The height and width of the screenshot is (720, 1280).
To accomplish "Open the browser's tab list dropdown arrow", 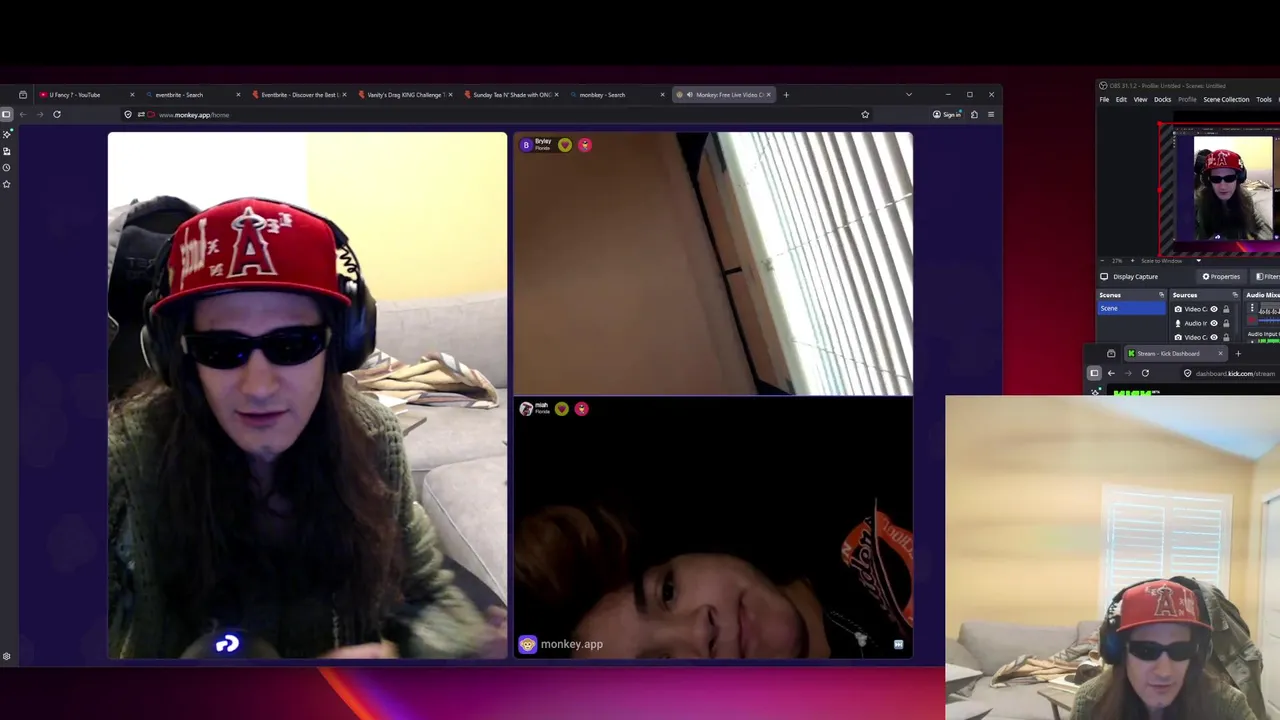I will pyautogui.click(x=908, y=95).
